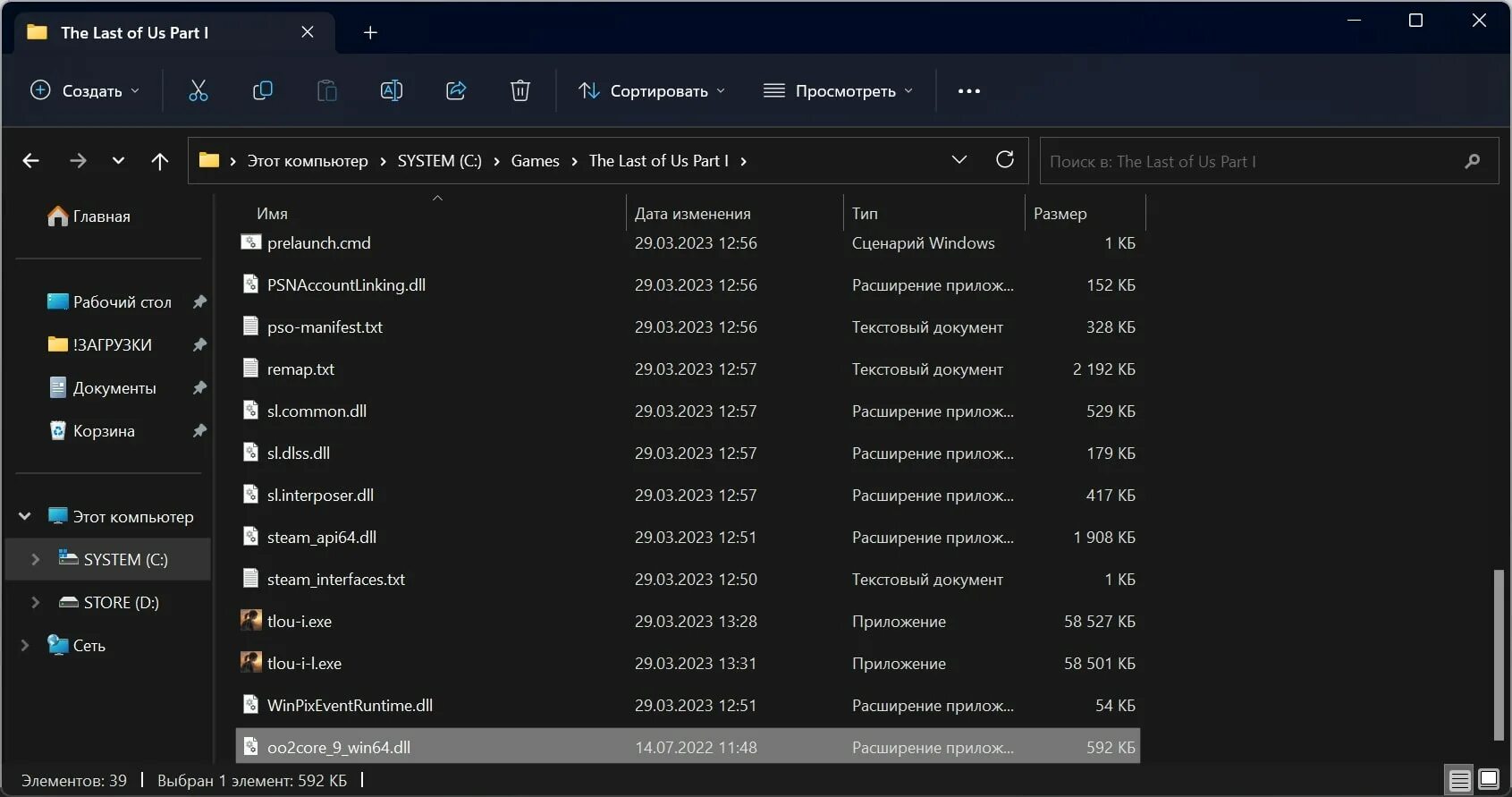Image resolution: width=1512 pixels, height=797 pixels.
Task: Expand the SYSTEM (C:) tree node
Action: [x=36, y=559]
